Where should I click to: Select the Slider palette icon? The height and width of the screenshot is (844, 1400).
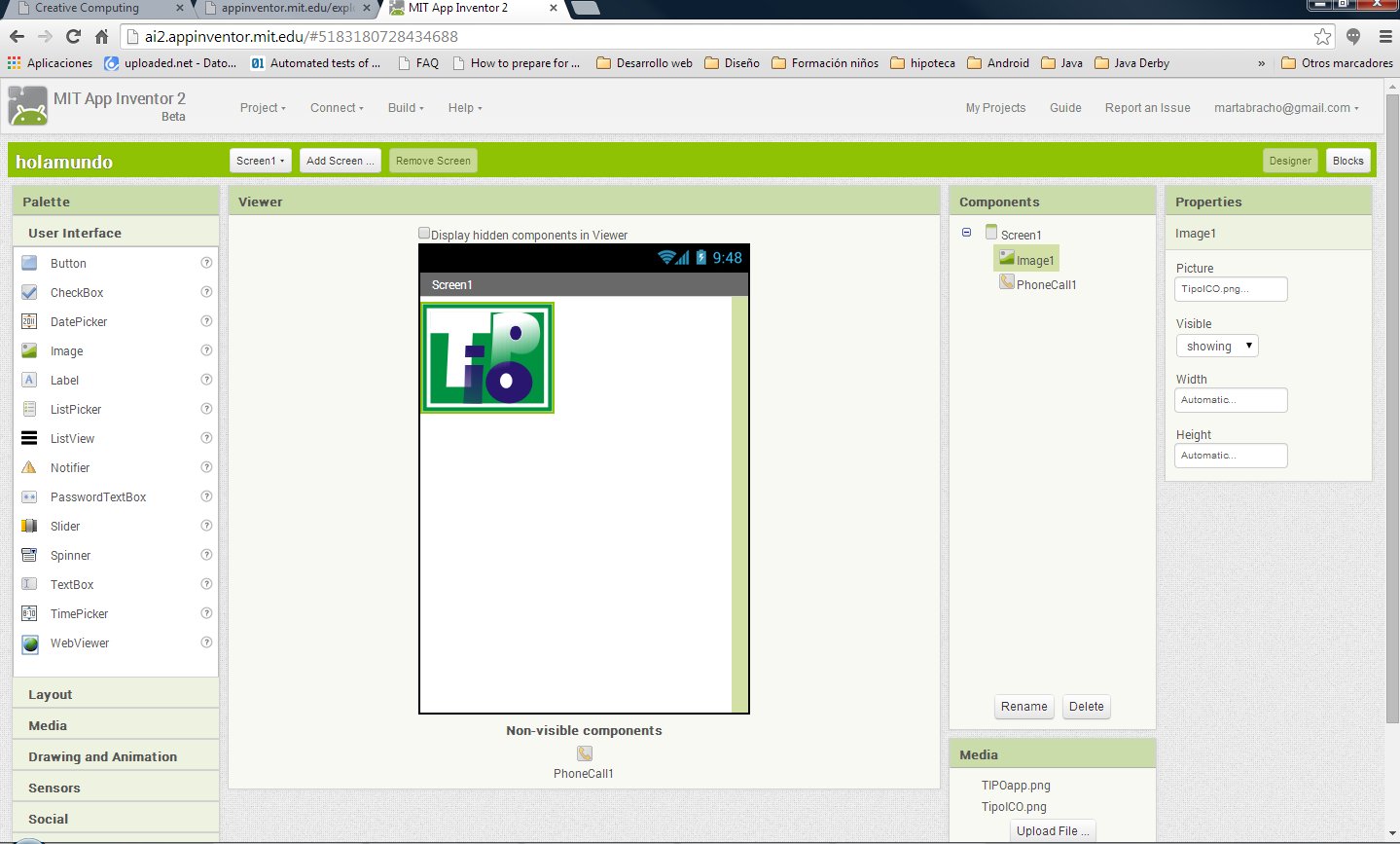click(x=29, y=526)
